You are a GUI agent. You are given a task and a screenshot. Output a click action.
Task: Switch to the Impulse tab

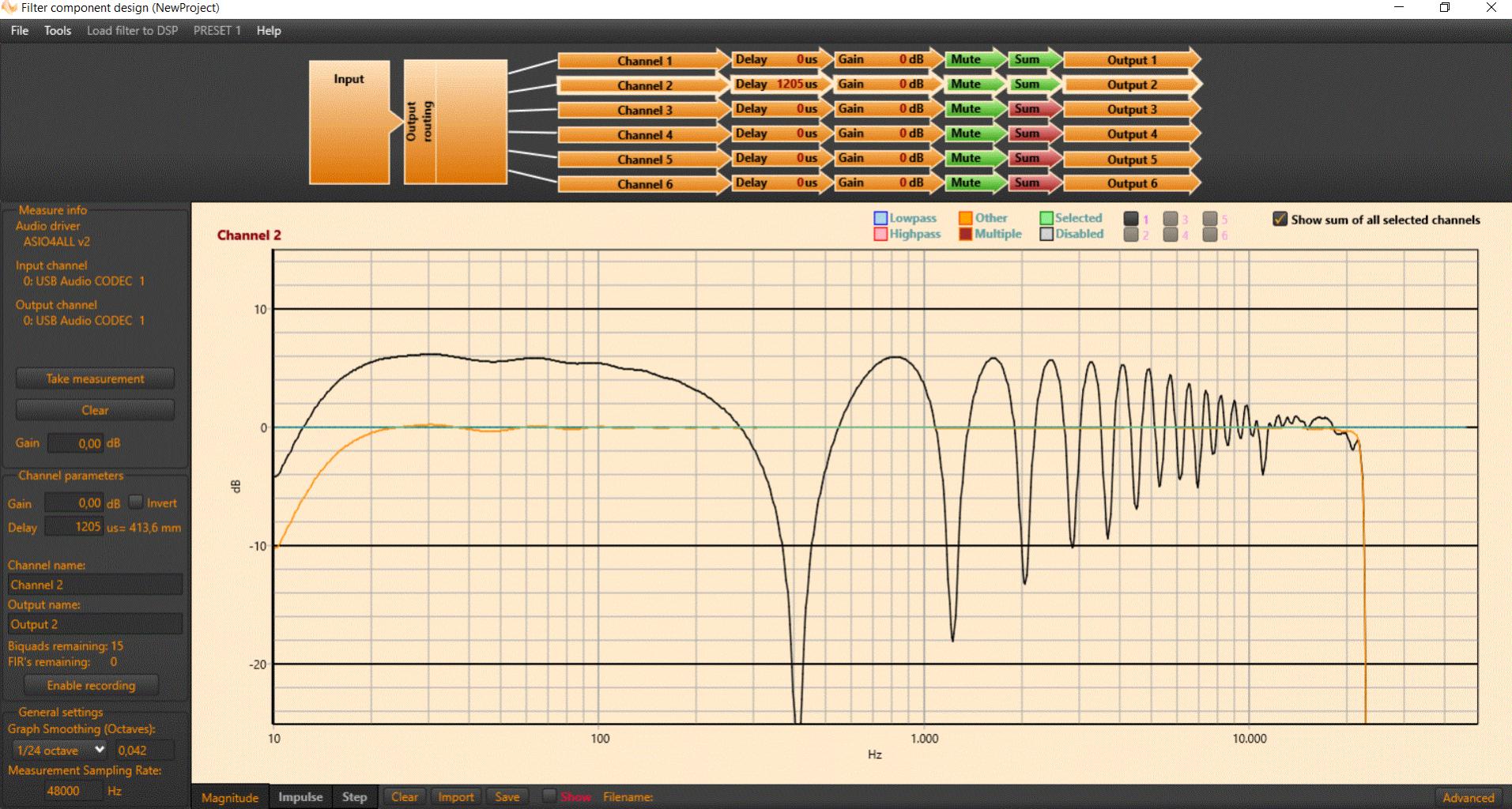(300, 796)
